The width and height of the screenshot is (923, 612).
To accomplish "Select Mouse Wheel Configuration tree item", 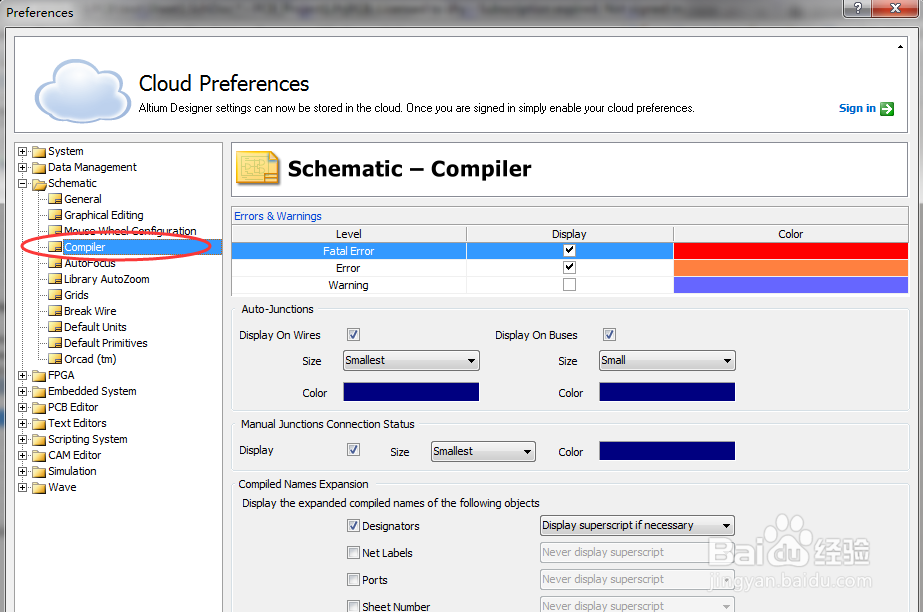I will [x=130, y=231].
